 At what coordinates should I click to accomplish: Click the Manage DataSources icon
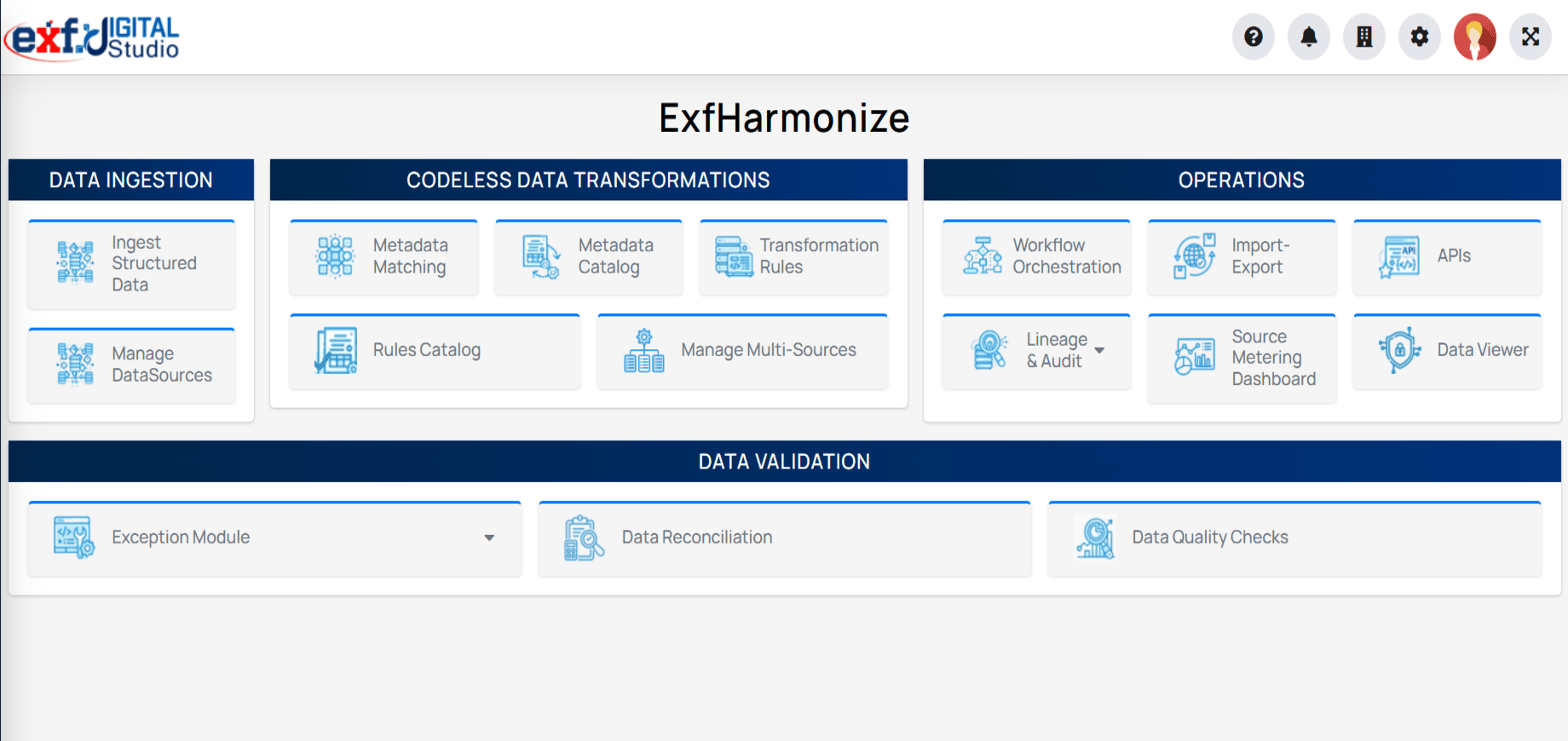[75, 364]
